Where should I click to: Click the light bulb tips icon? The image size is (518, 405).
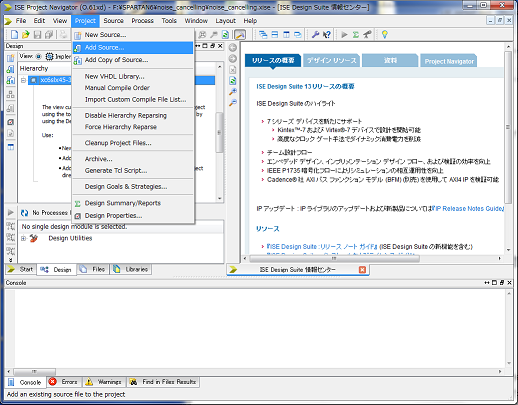point(385,34)
